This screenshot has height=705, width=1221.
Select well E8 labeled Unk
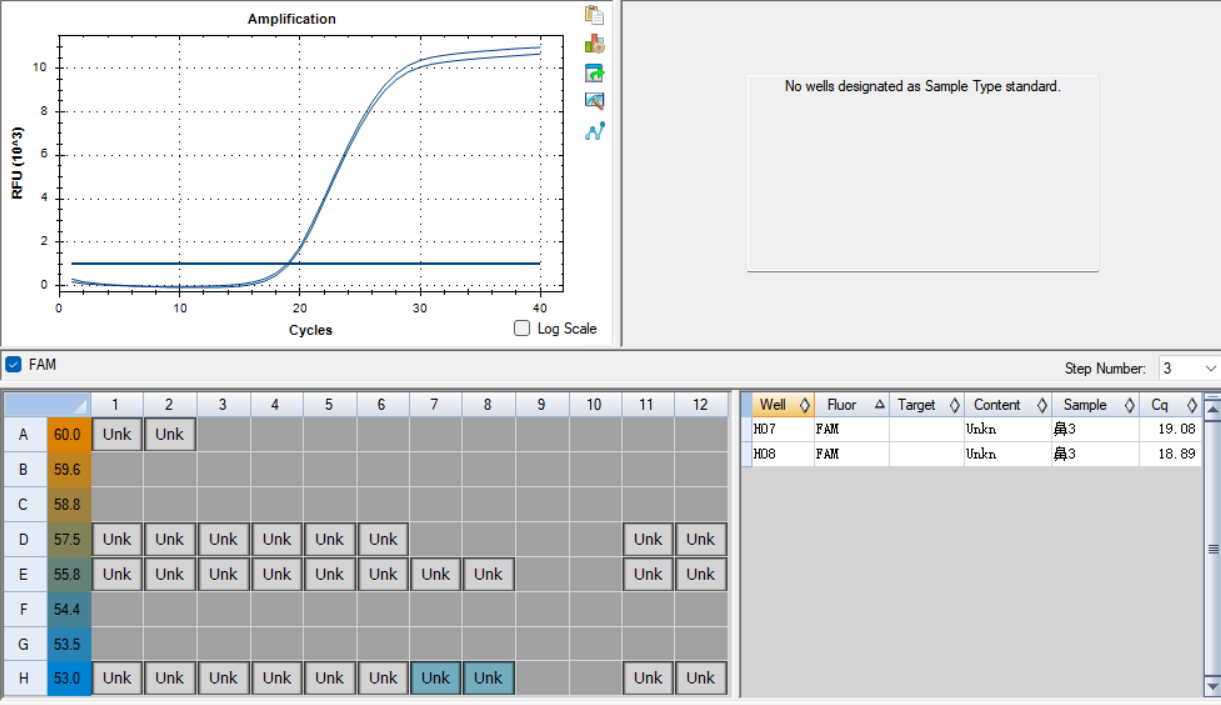point(488,574)
